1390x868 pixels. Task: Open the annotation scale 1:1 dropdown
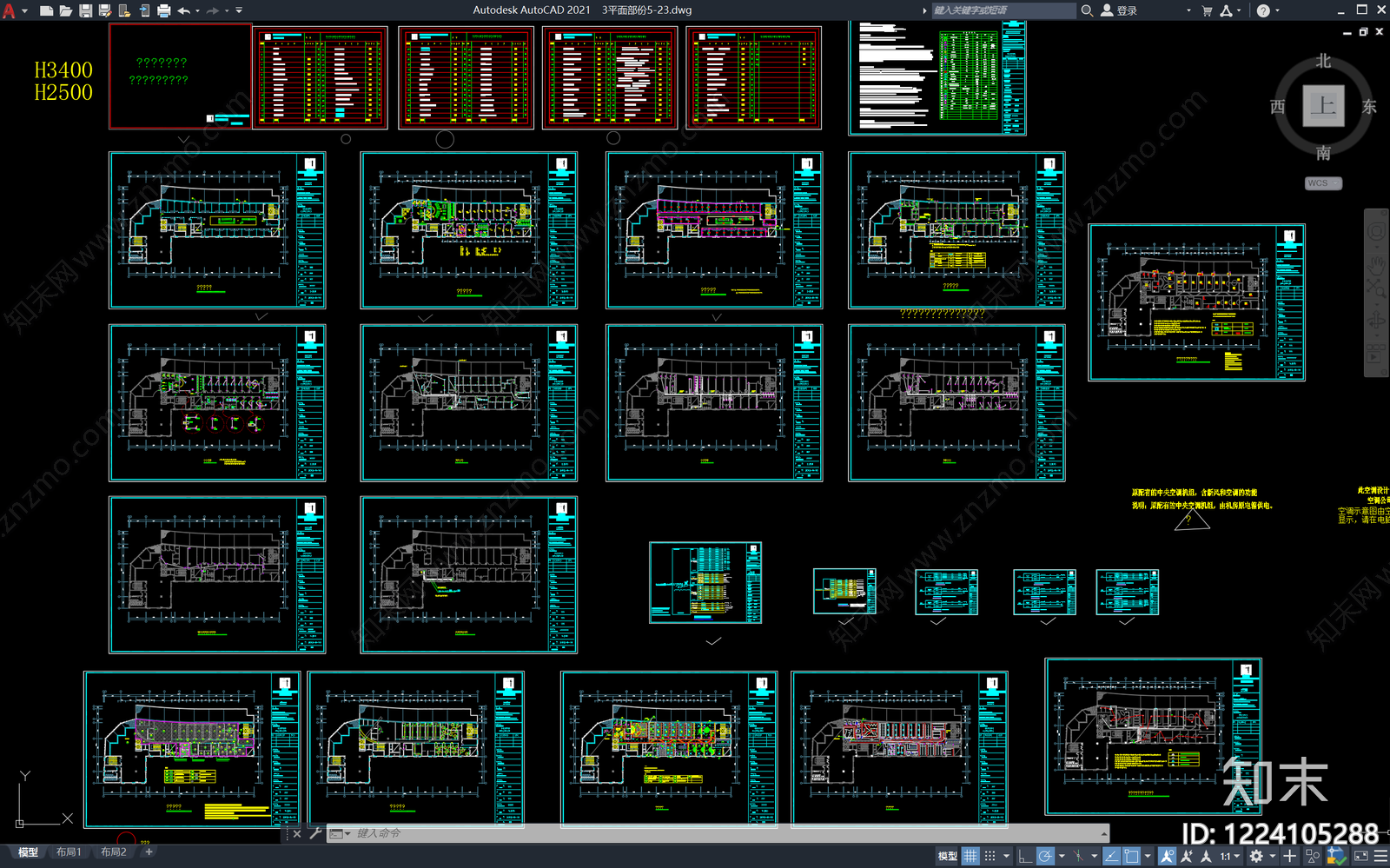(x=1228, y=856)
